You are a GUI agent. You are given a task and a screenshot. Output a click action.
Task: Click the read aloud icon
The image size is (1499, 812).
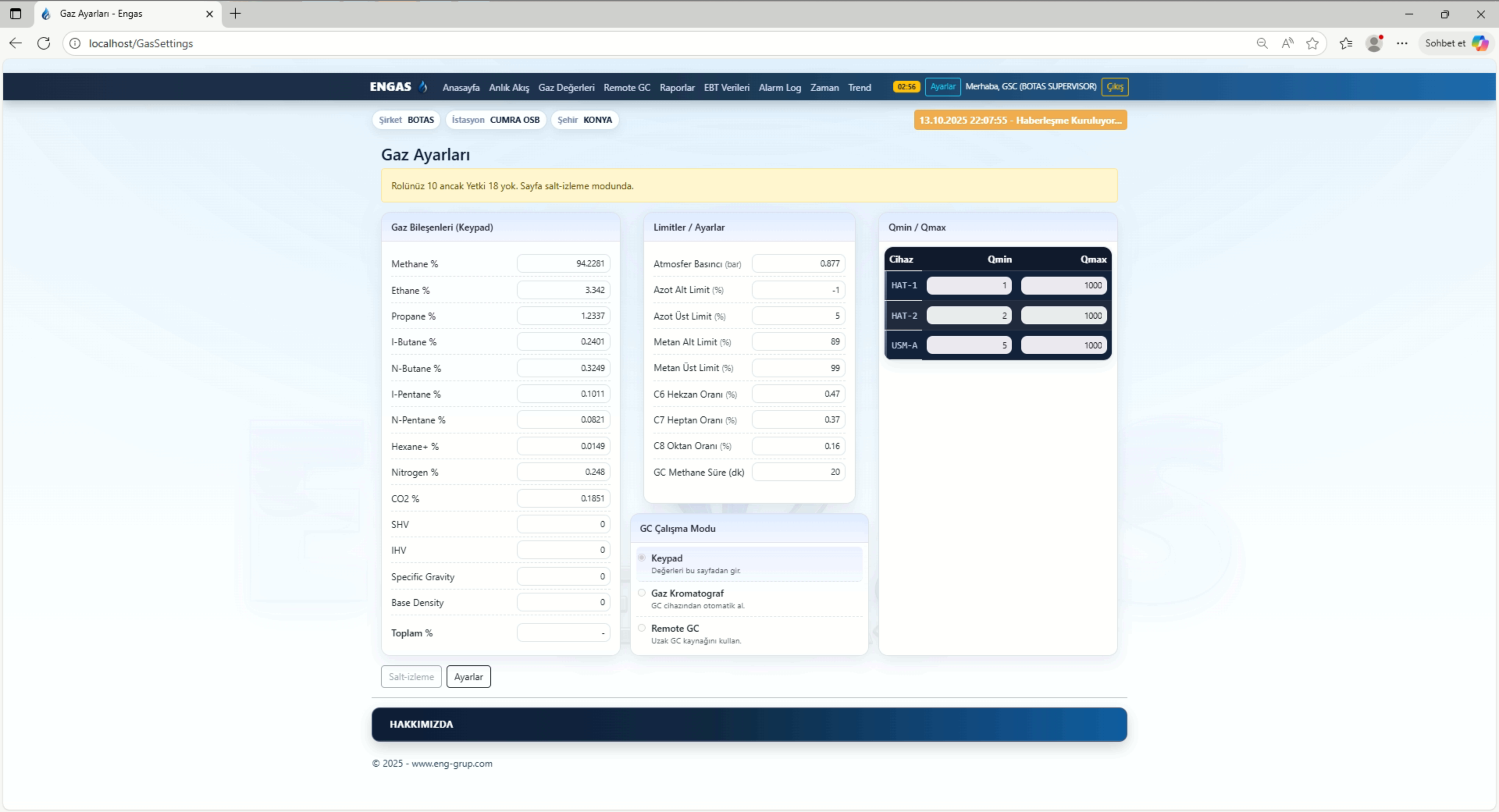point(1287,43)
